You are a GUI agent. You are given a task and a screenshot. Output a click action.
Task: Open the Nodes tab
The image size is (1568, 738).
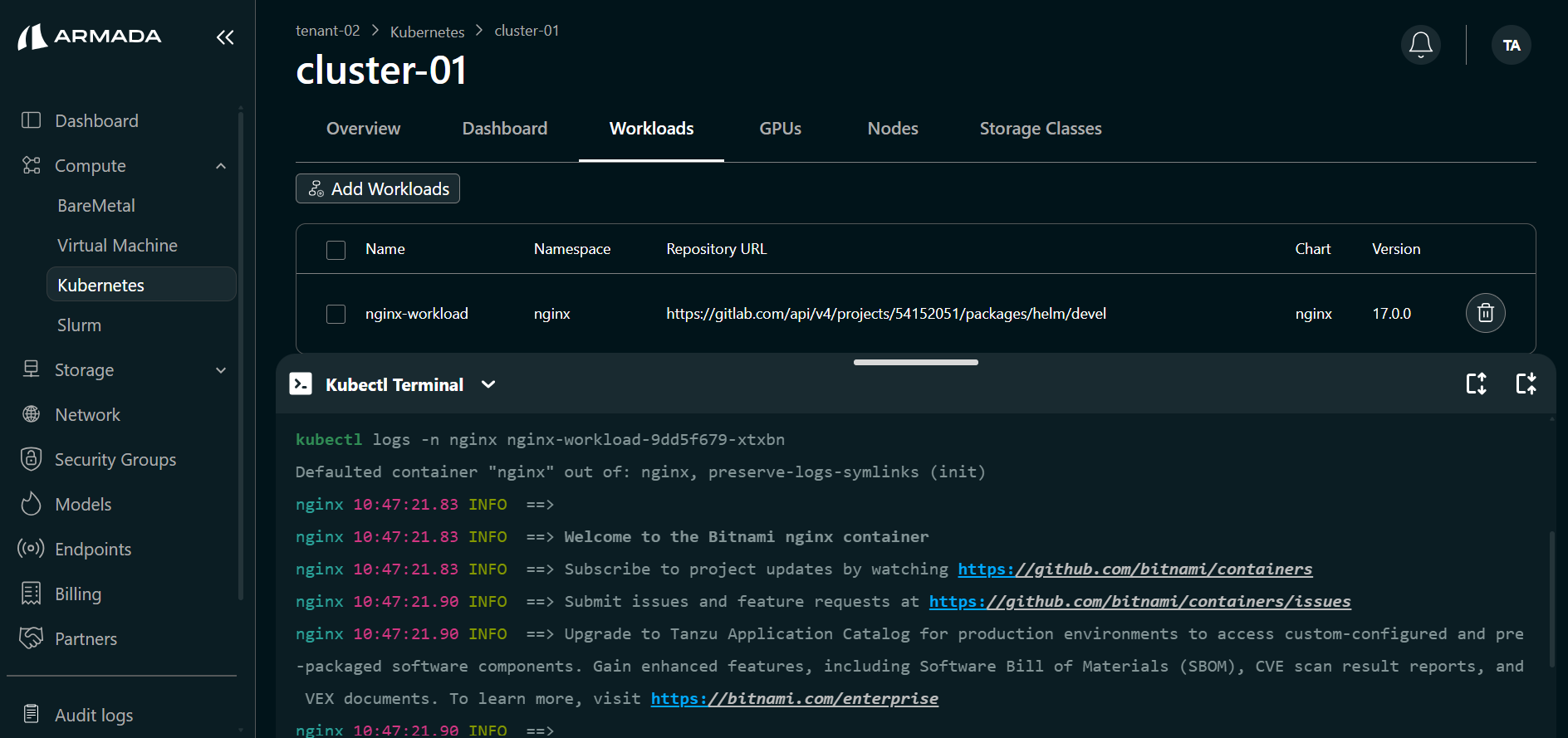point(893,129)
